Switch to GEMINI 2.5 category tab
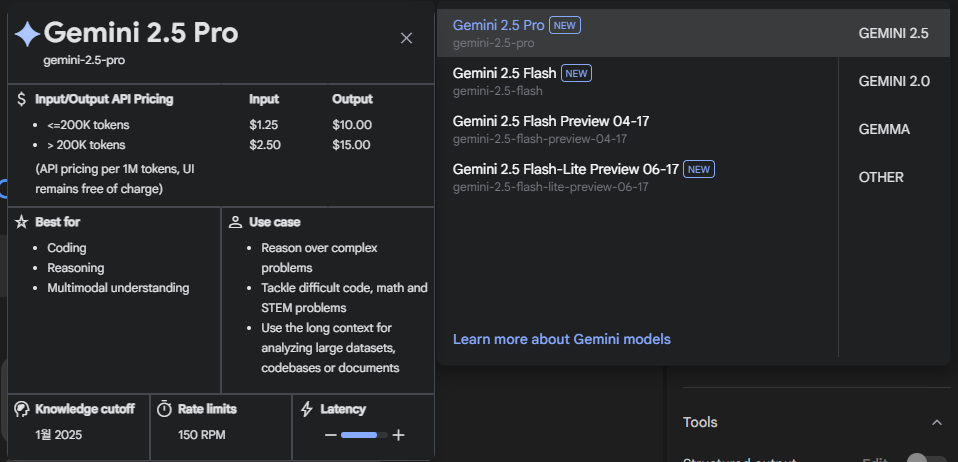Screen dimensions: 958x462 (x=894, y=34)
